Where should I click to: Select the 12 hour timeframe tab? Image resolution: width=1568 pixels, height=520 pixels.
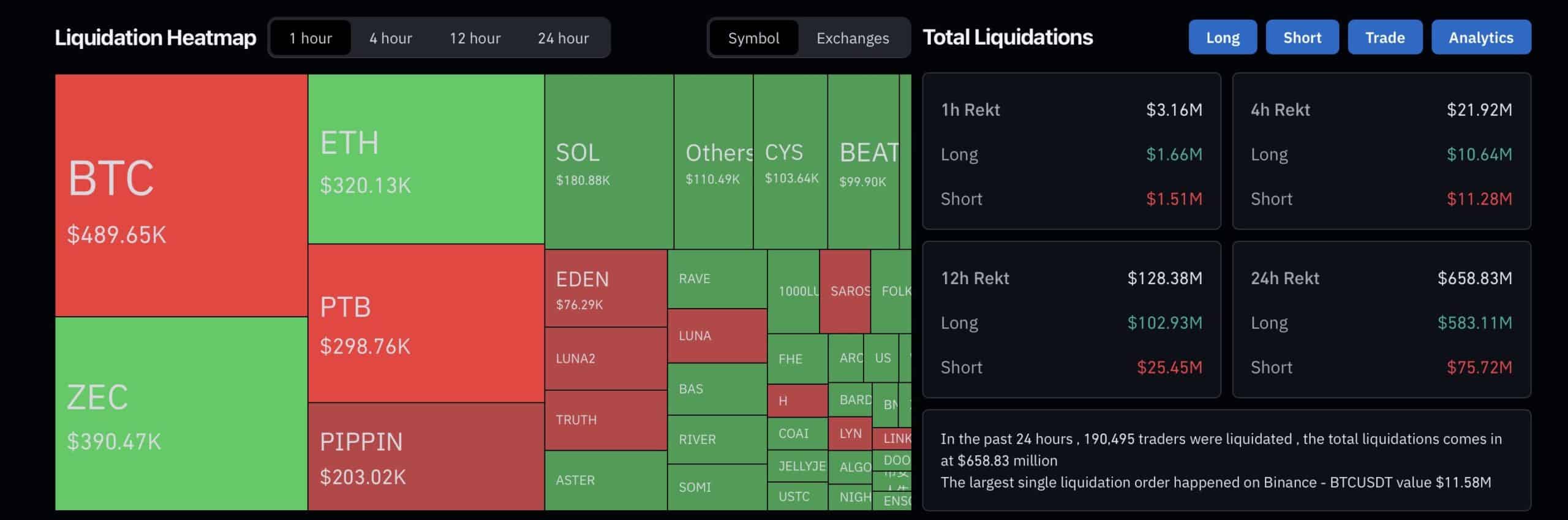[475, 38]
